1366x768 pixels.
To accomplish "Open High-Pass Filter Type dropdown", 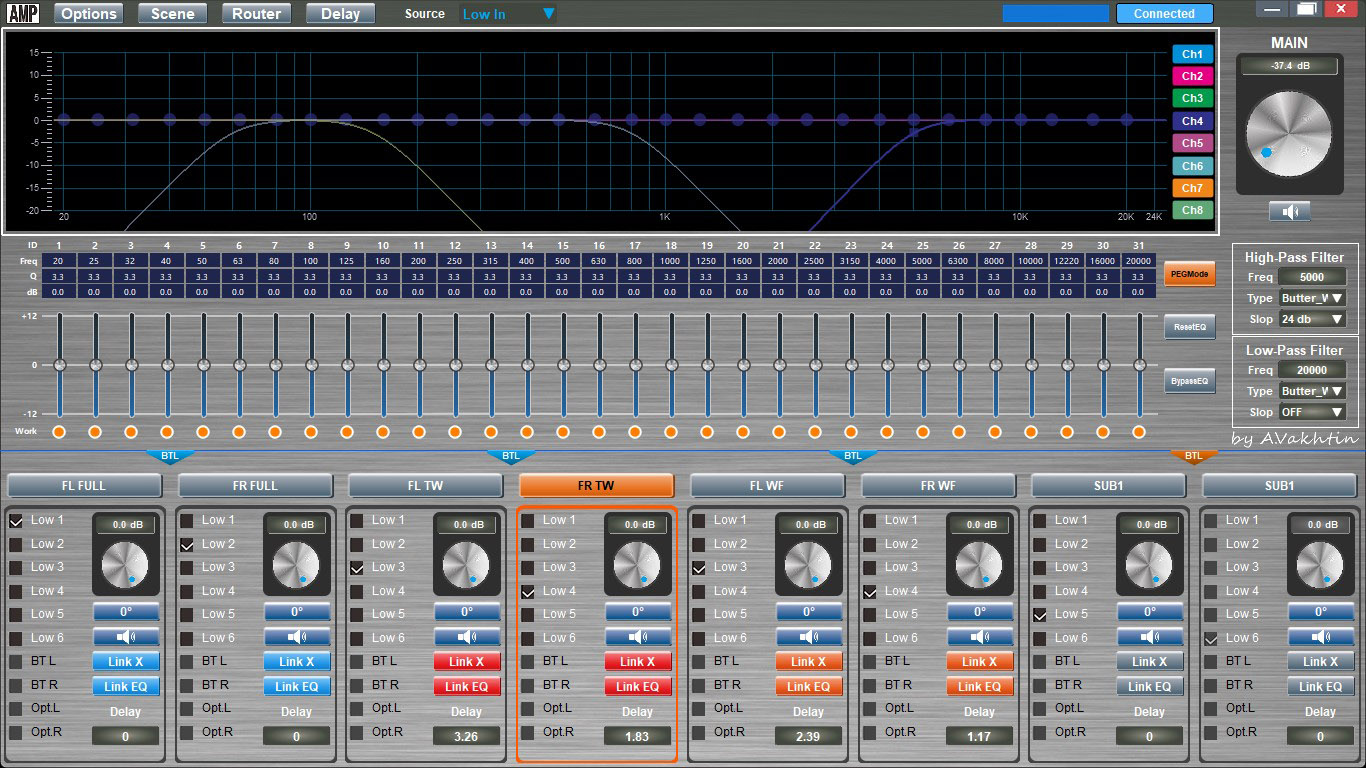I will [x=1311, y=298].
